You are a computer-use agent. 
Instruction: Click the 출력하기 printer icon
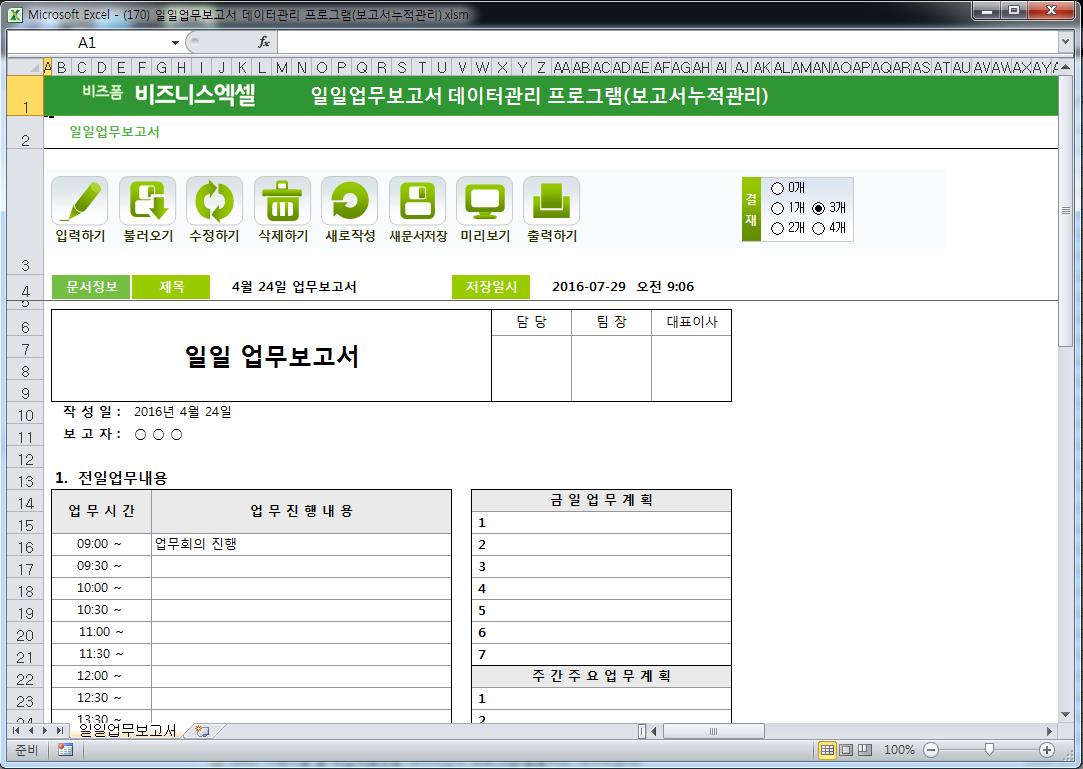[x=551, y=201]
